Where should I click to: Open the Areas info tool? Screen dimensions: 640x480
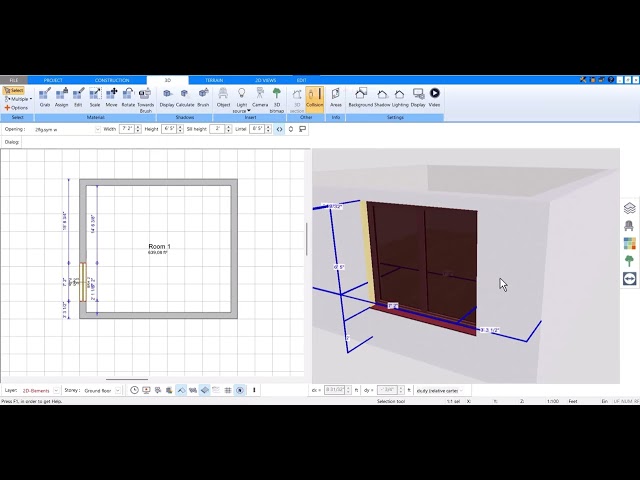pyautogui.click(x=336, y=98)
